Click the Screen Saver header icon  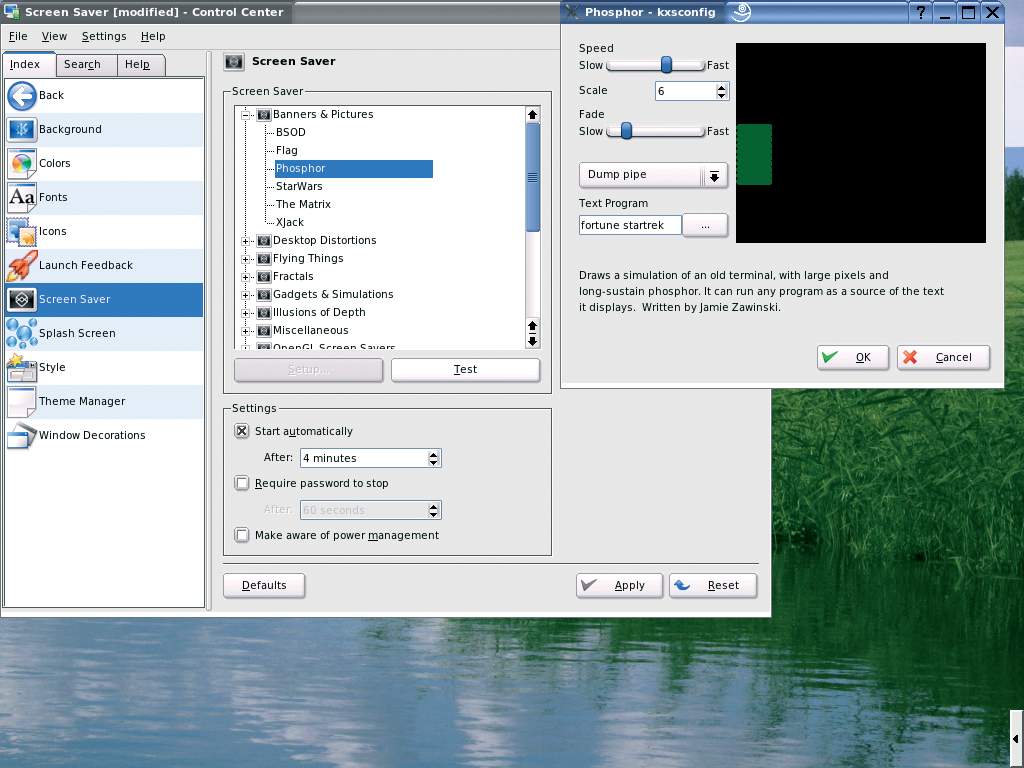tap(234, 61)
